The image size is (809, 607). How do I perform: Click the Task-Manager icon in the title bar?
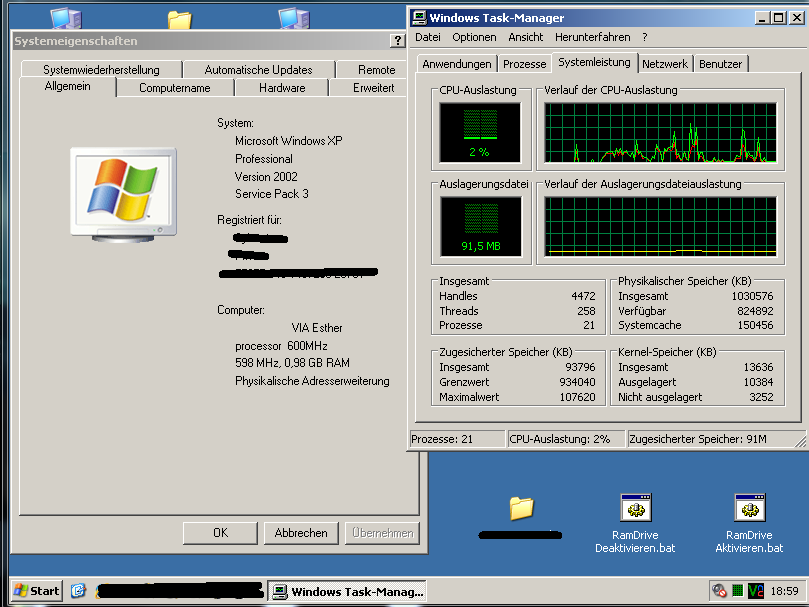418,18
